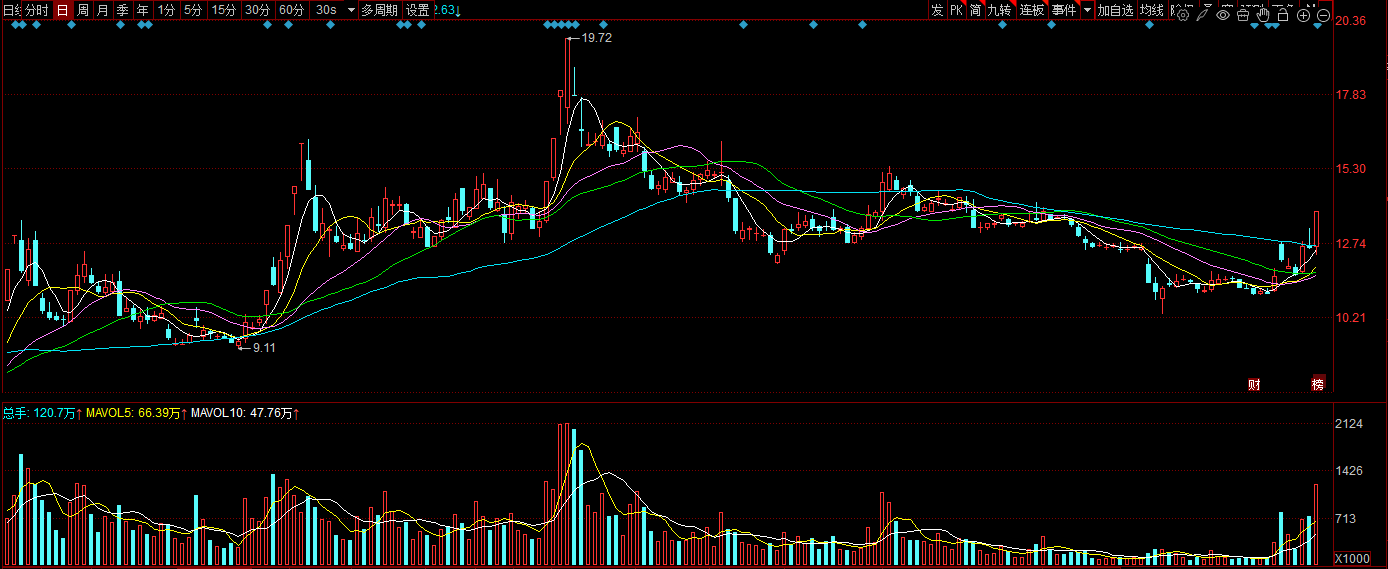The image size is (1388, 569).
Task: Click the diamond marker below 均线 button
Action: click(1149, 25)
